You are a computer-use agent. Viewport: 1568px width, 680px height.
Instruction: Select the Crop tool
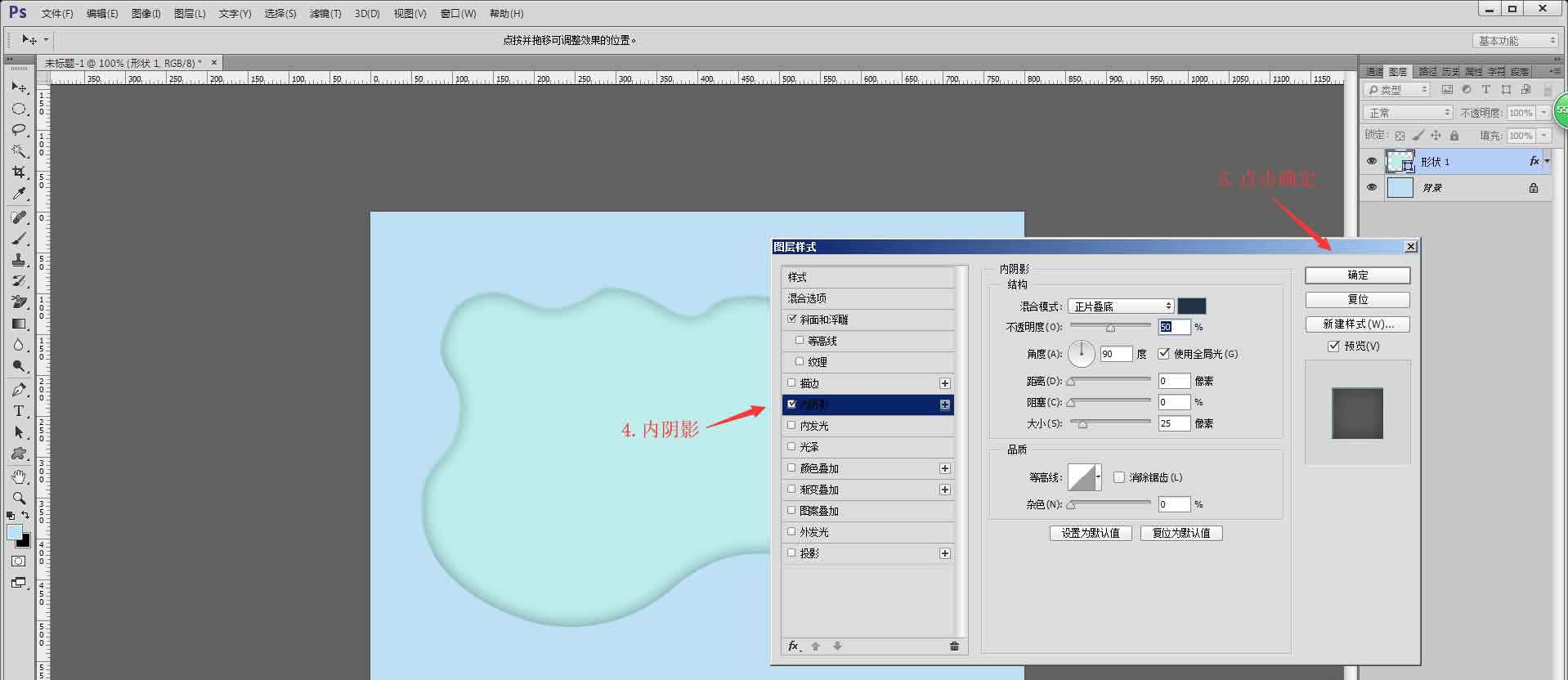tap(19, 172)
